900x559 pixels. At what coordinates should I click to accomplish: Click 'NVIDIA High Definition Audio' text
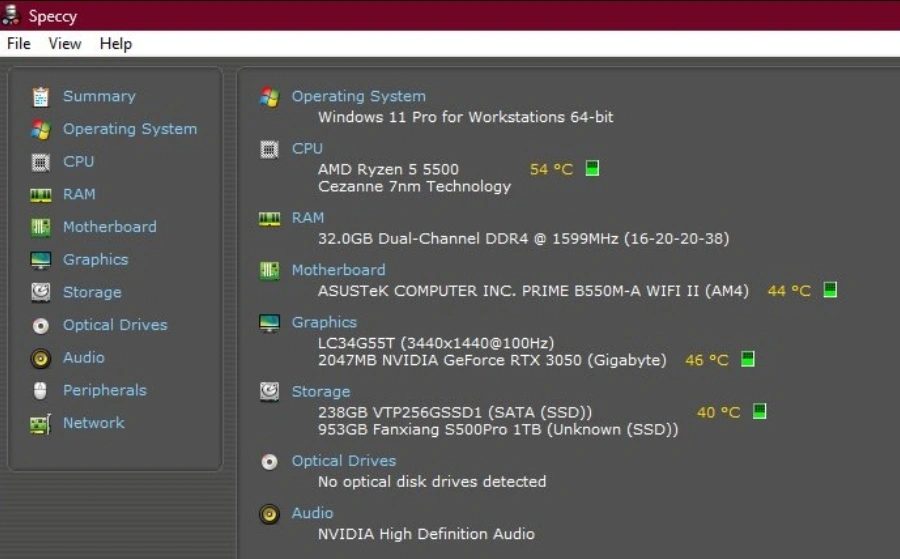tap(426, 534)
